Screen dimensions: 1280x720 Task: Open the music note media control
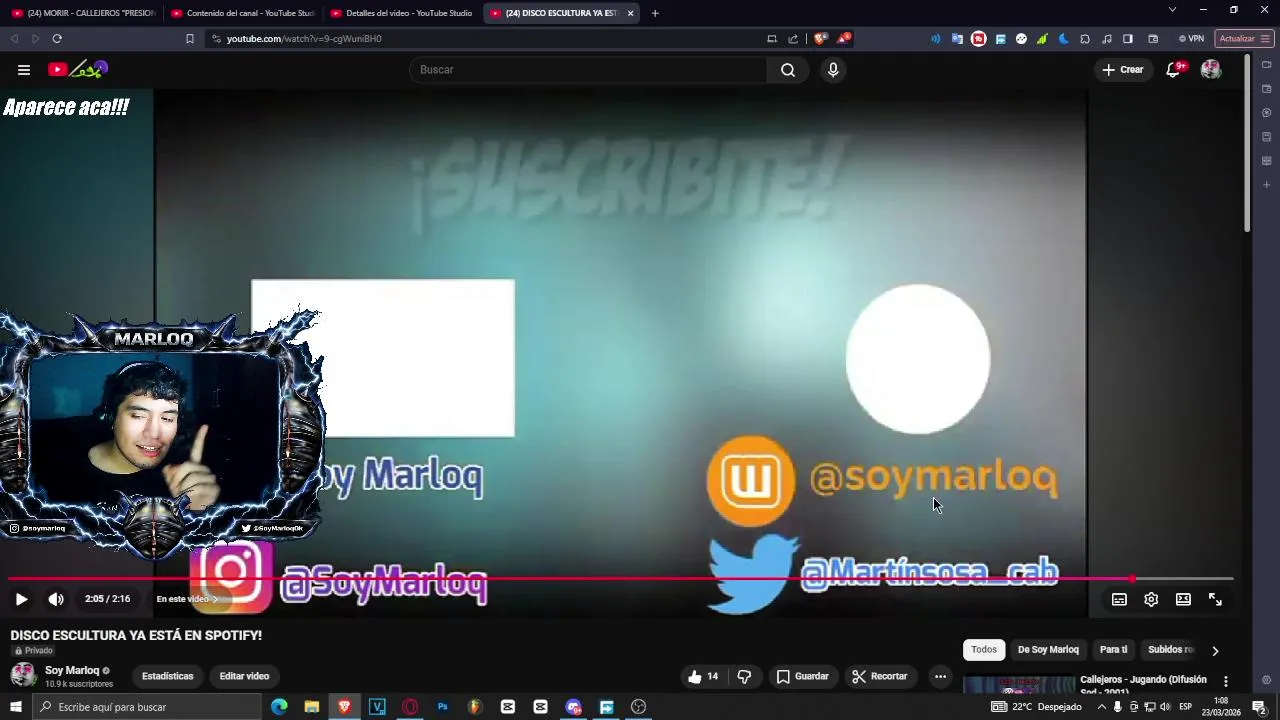[1107, 39]
